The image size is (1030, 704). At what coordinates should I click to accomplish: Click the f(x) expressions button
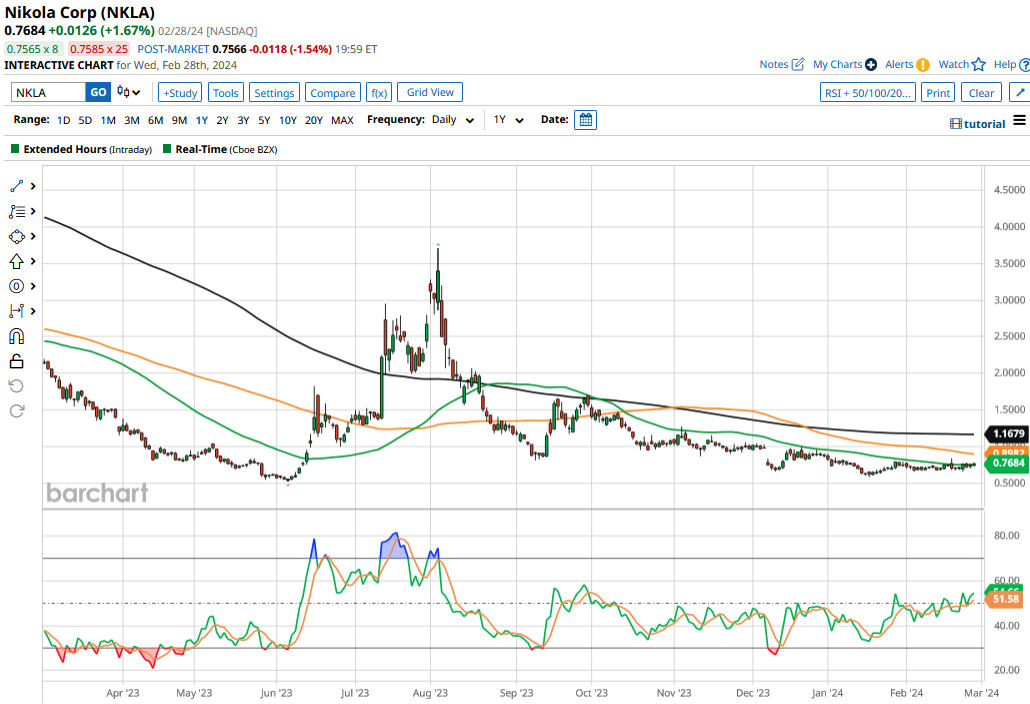tap(378, 93)
